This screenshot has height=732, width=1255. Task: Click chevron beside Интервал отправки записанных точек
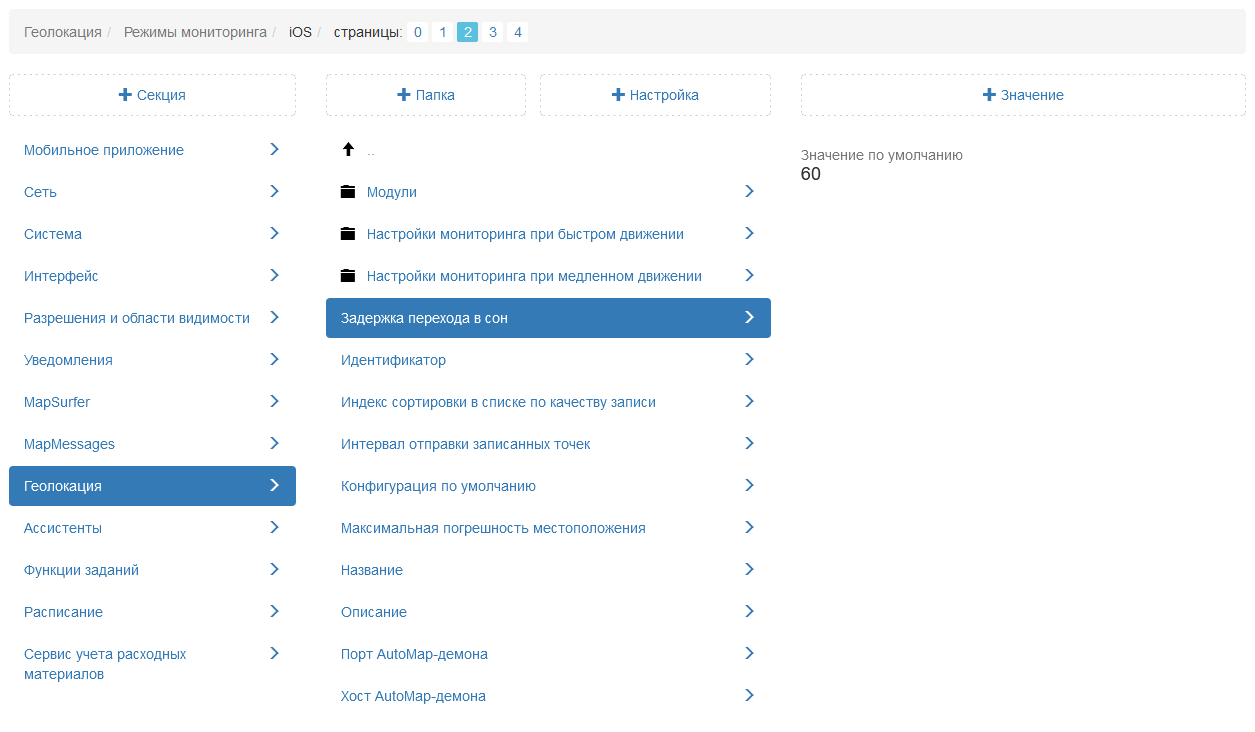(750, 443)
